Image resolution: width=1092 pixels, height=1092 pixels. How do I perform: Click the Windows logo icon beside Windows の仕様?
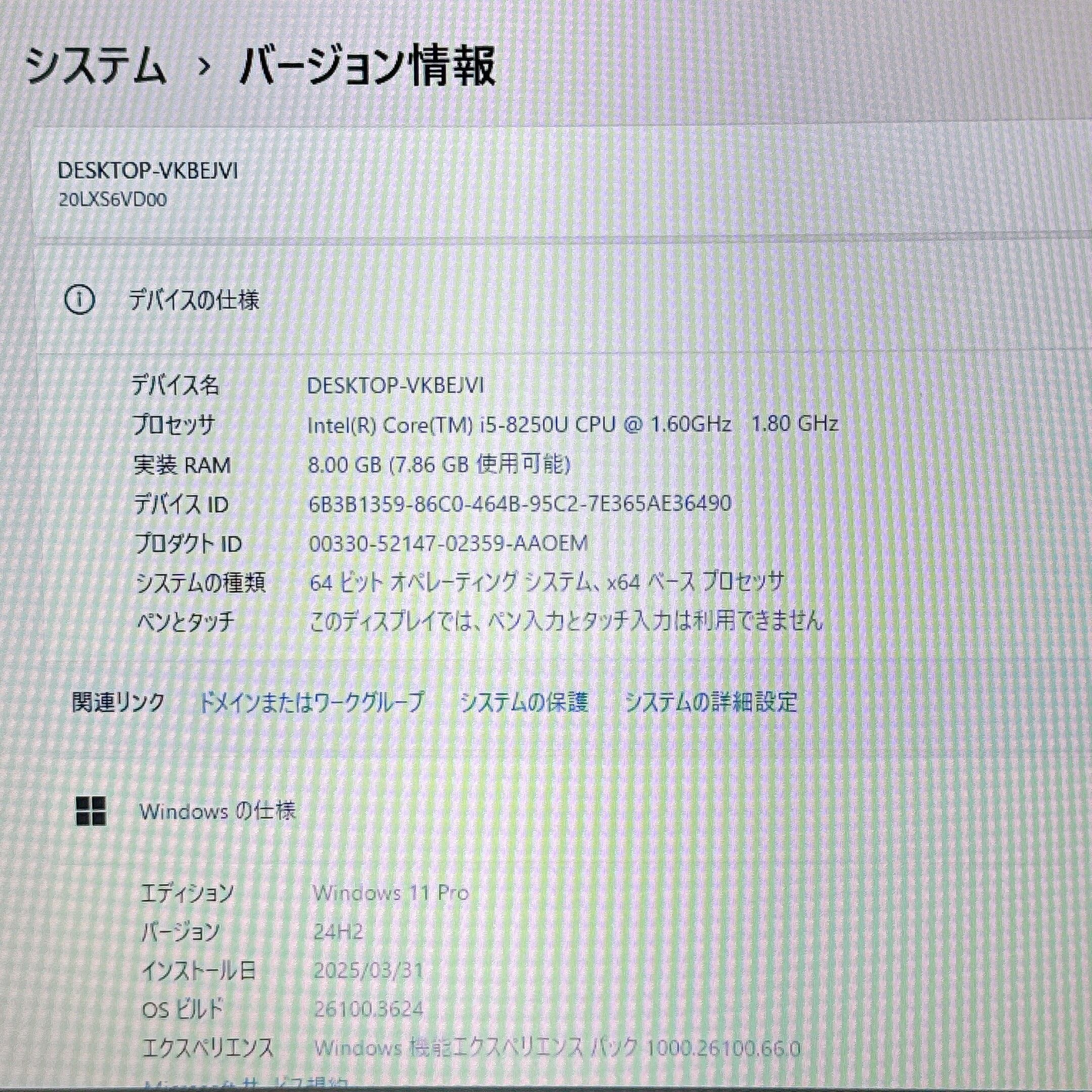pyautogui.click(x=90, y=811)
